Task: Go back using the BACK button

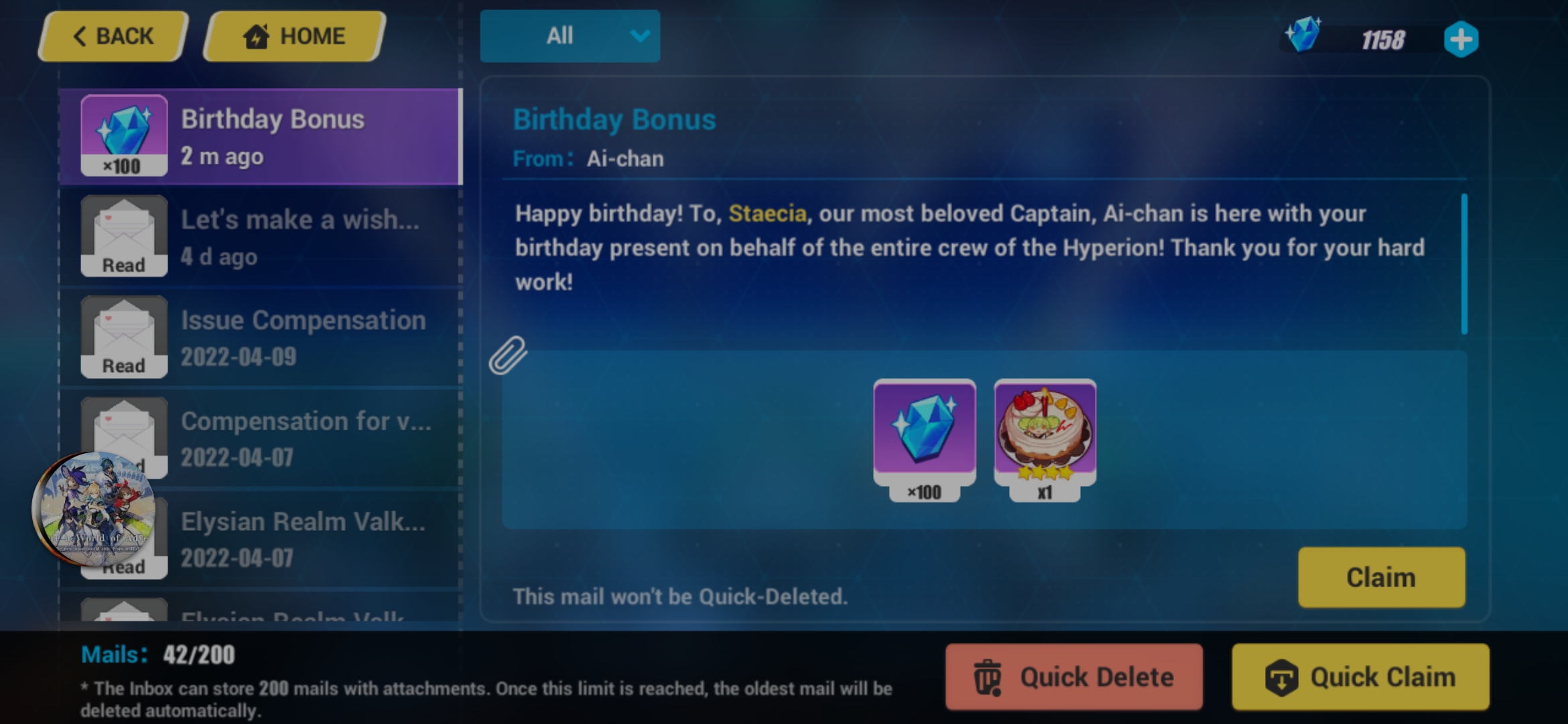Action: point(113,36)
